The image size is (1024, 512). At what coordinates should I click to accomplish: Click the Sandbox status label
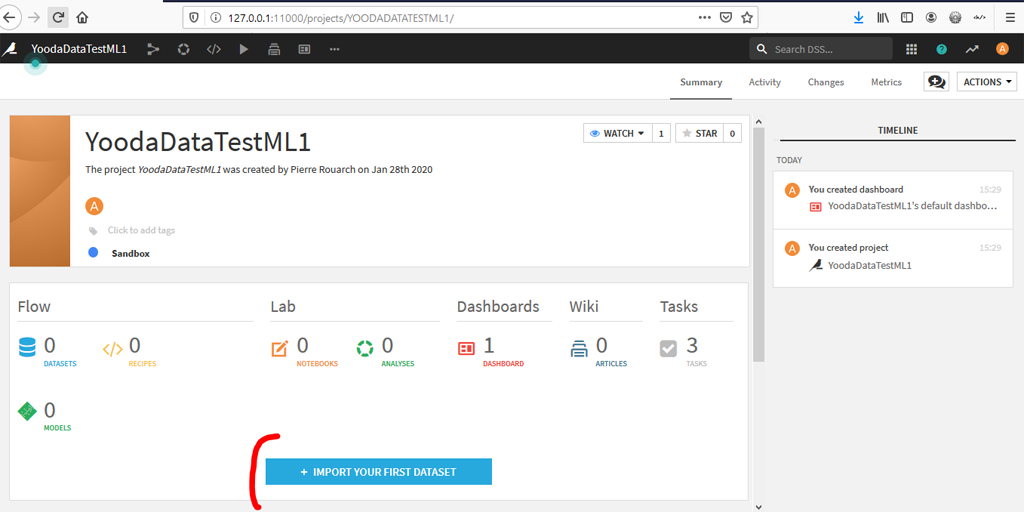131,253
